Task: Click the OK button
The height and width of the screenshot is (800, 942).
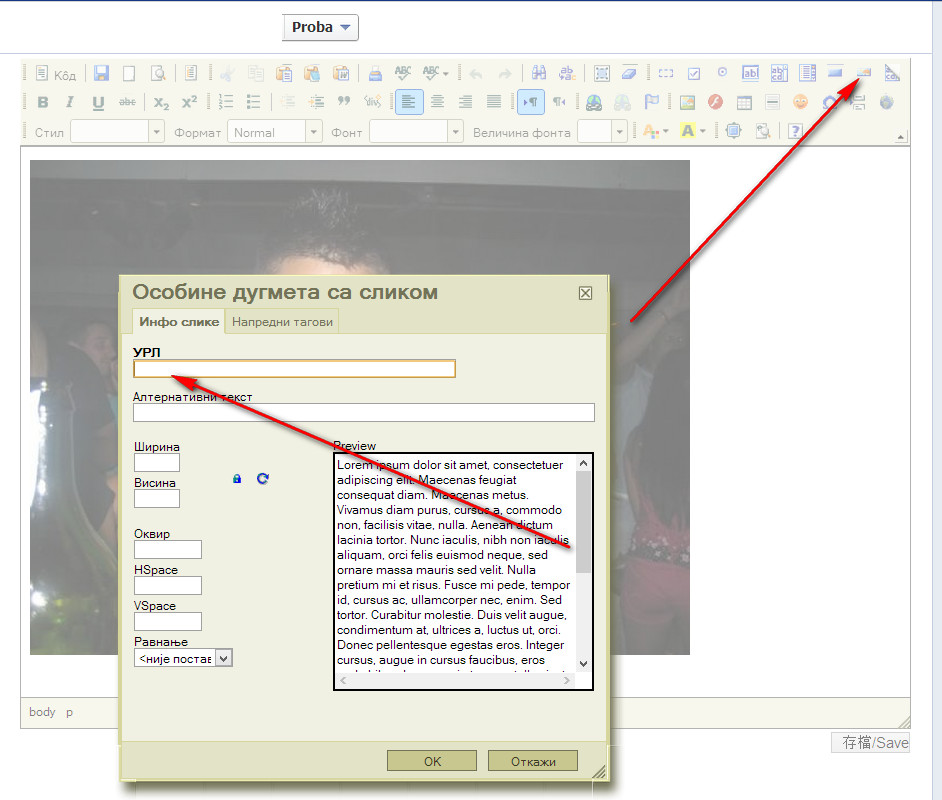Action: tap(432, 761)
